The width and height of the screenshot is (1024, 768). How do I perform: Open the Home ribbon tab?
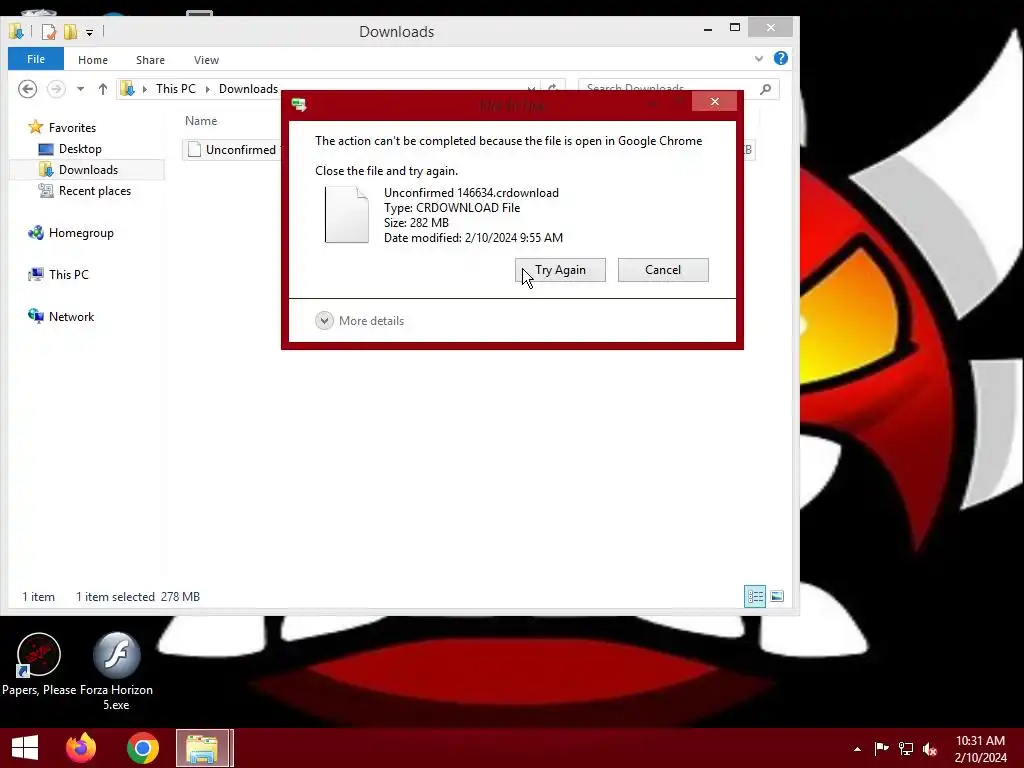[93, 59]
